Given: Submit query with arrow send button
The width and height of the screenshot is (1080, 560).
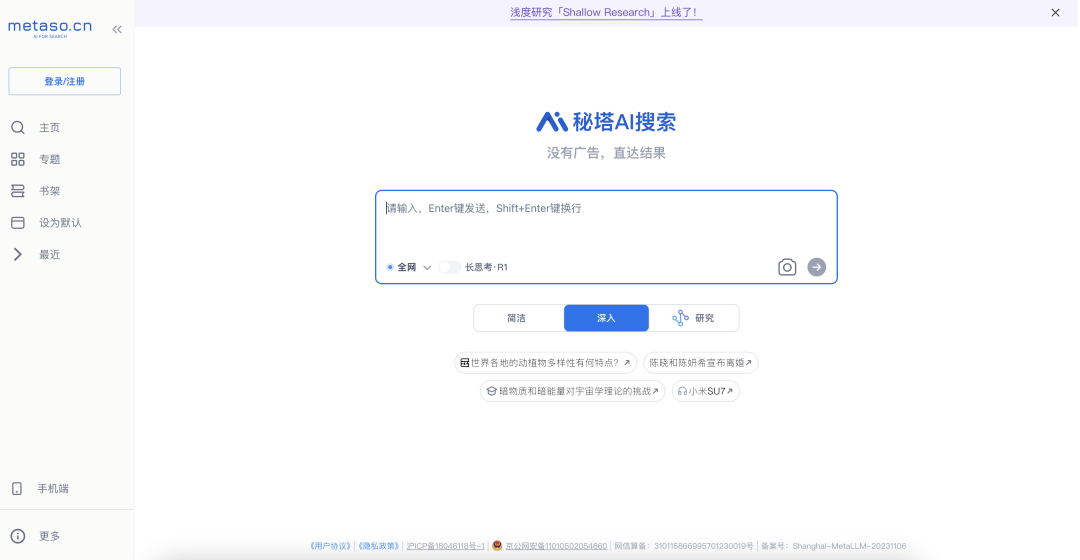Looking at the screenshot, I should pyautogui.click(x=816, y=267).
